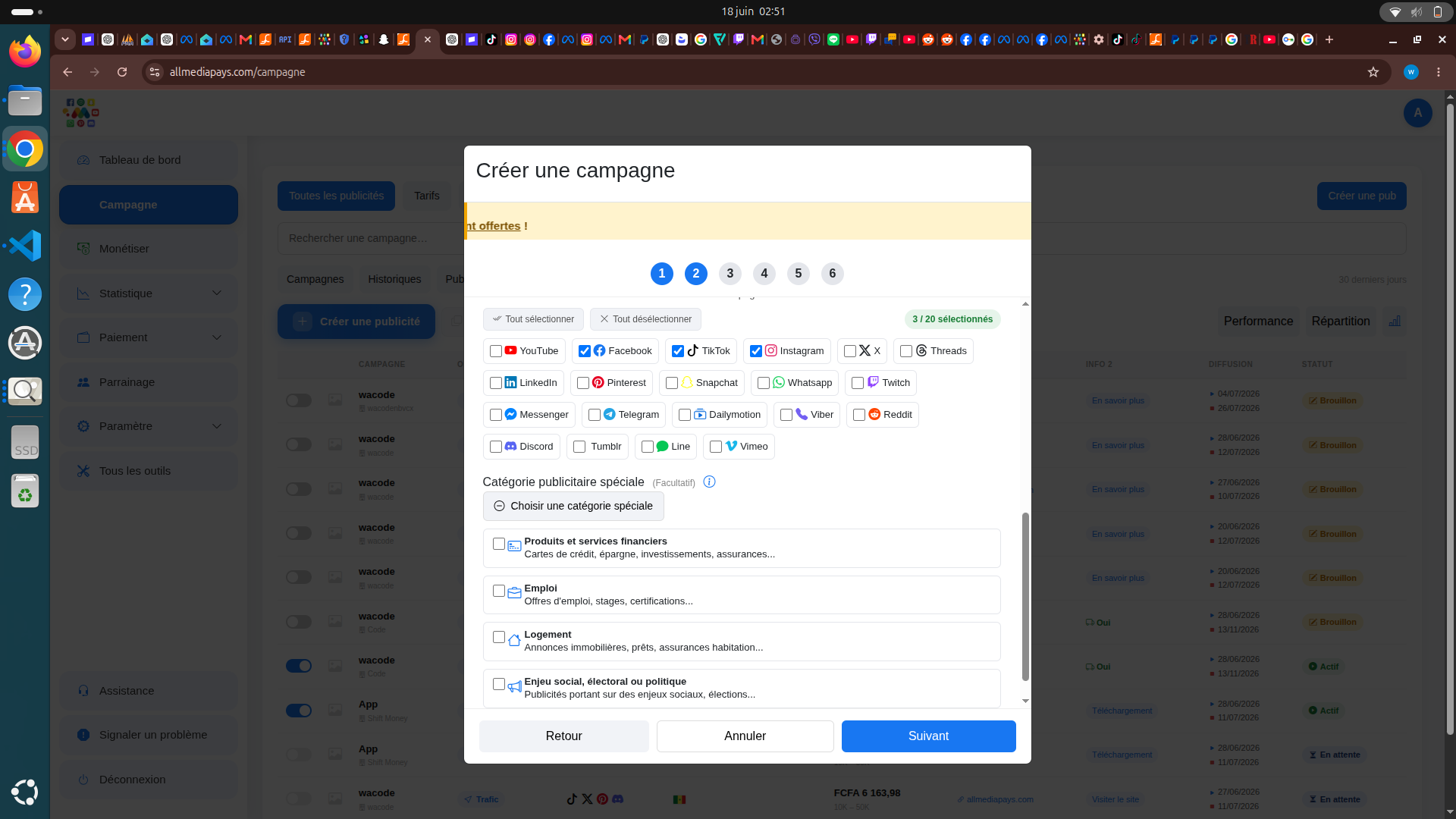
Task: Click the allmediapays logo at top left
Action: coord(81,113)
